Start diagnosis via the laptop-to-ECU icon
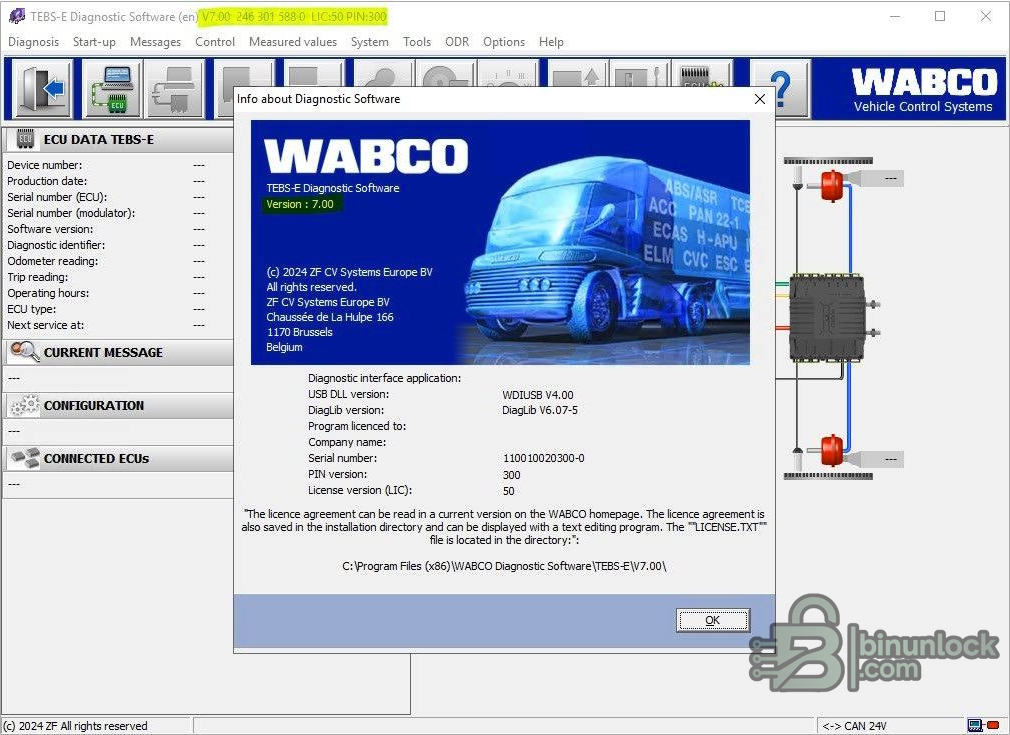Image resolution: width=1010 pixels, height=735 pixels. pyautogui.click(x=113, y=89)
